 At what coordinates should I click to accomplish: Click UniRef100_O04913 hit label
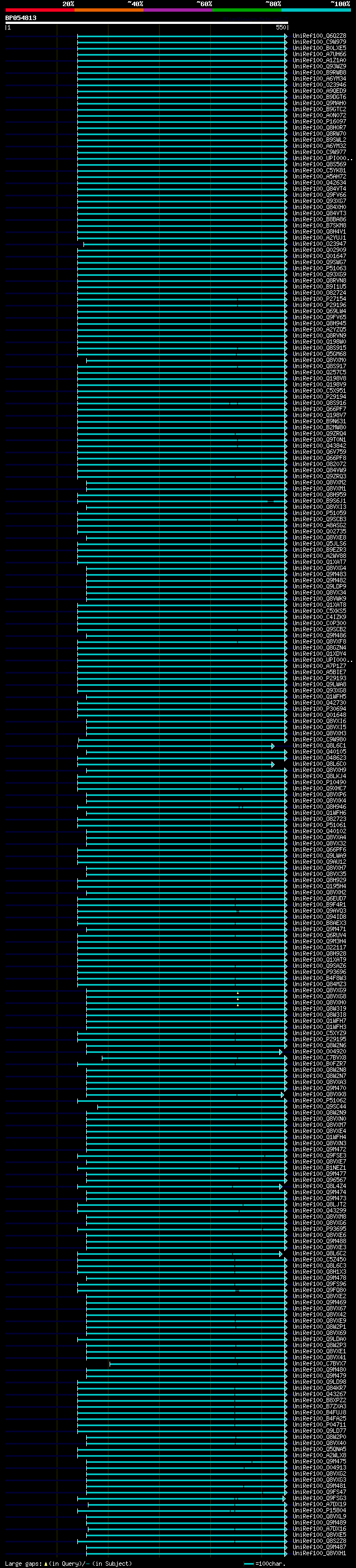[319, 1467]
